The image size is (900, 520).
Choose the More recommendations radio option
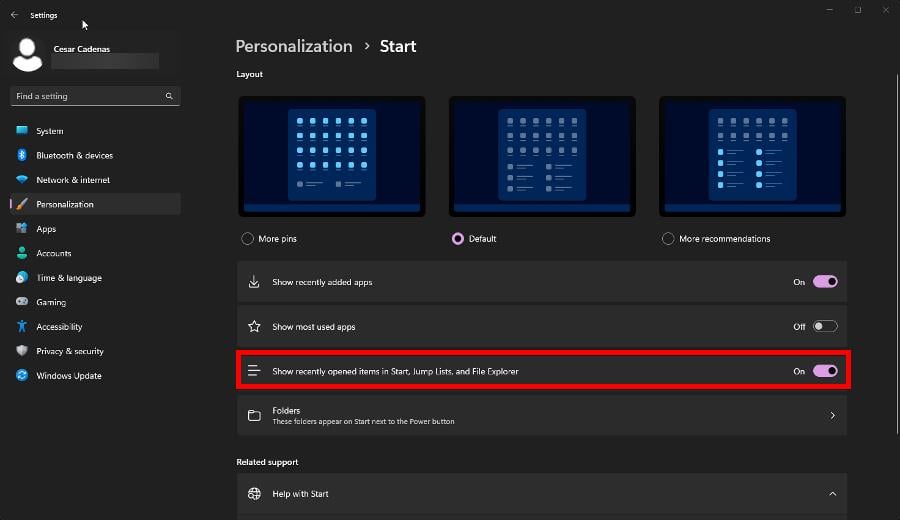coord(668,239)
